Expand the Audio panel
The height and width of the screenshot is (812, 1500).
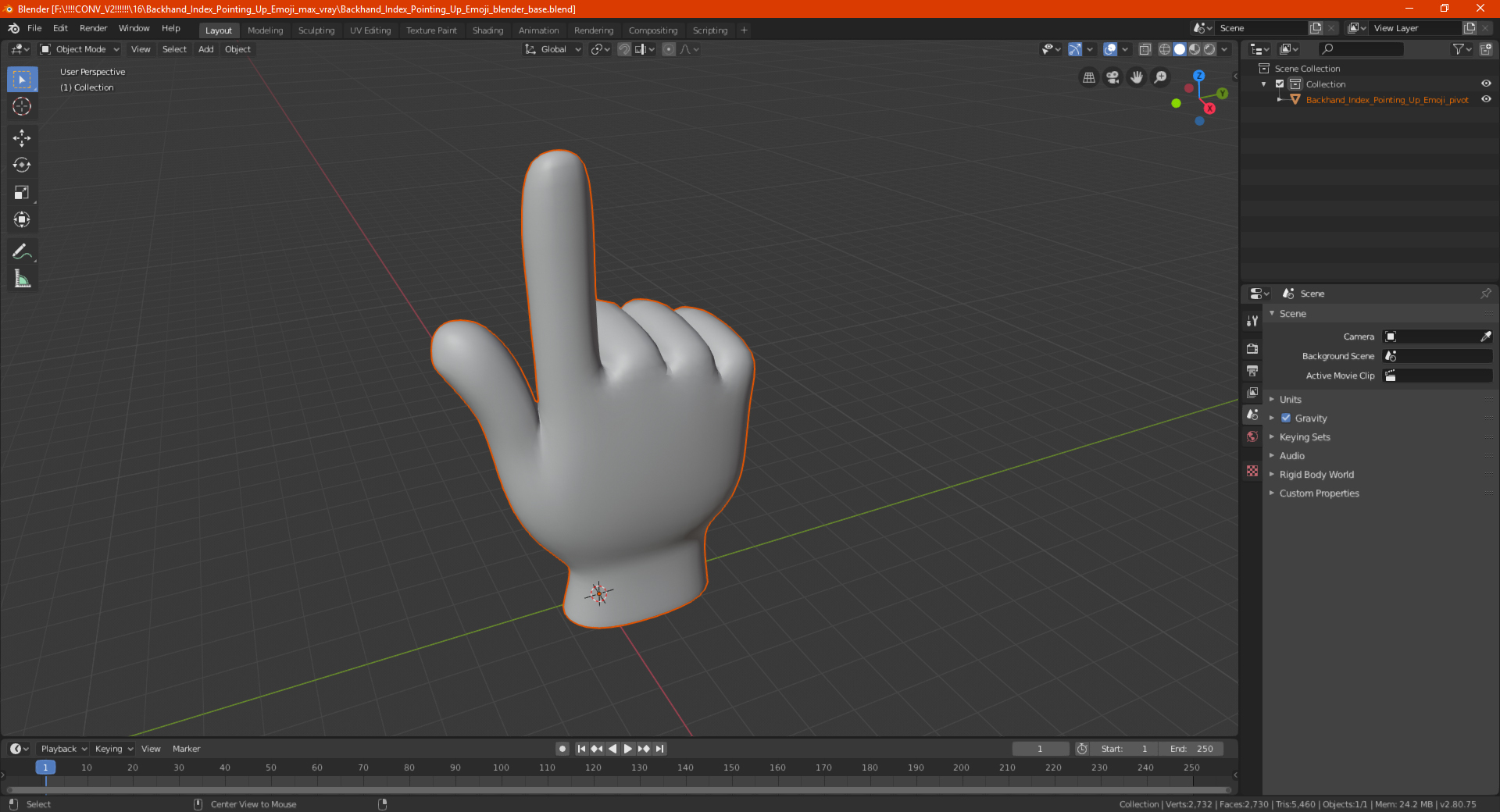[x=1291, y=456]
